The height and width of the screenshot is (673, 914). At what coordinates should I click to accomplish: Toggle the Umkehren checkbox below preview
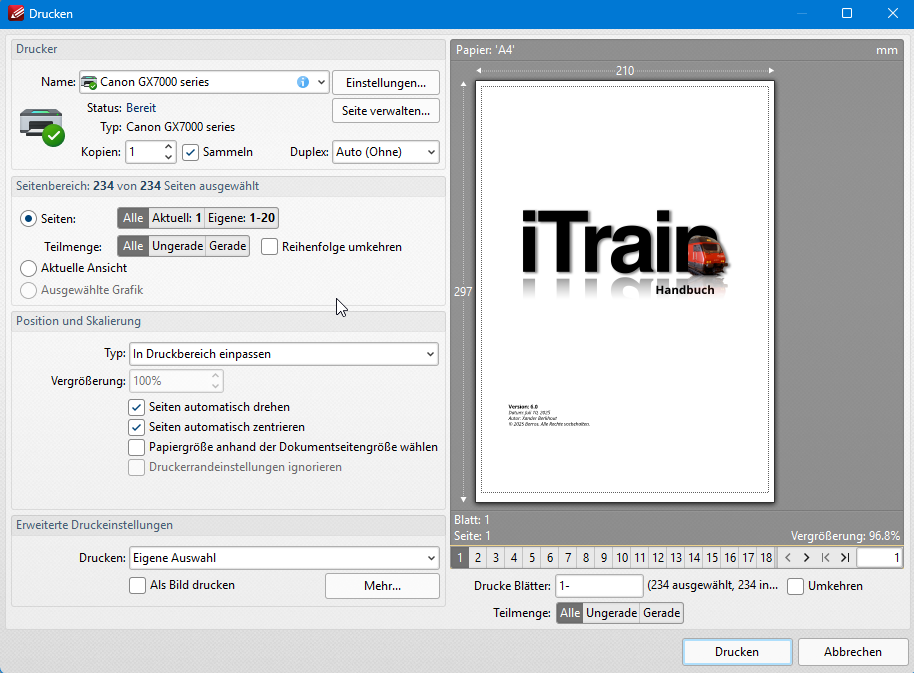[x=796, y=586]
